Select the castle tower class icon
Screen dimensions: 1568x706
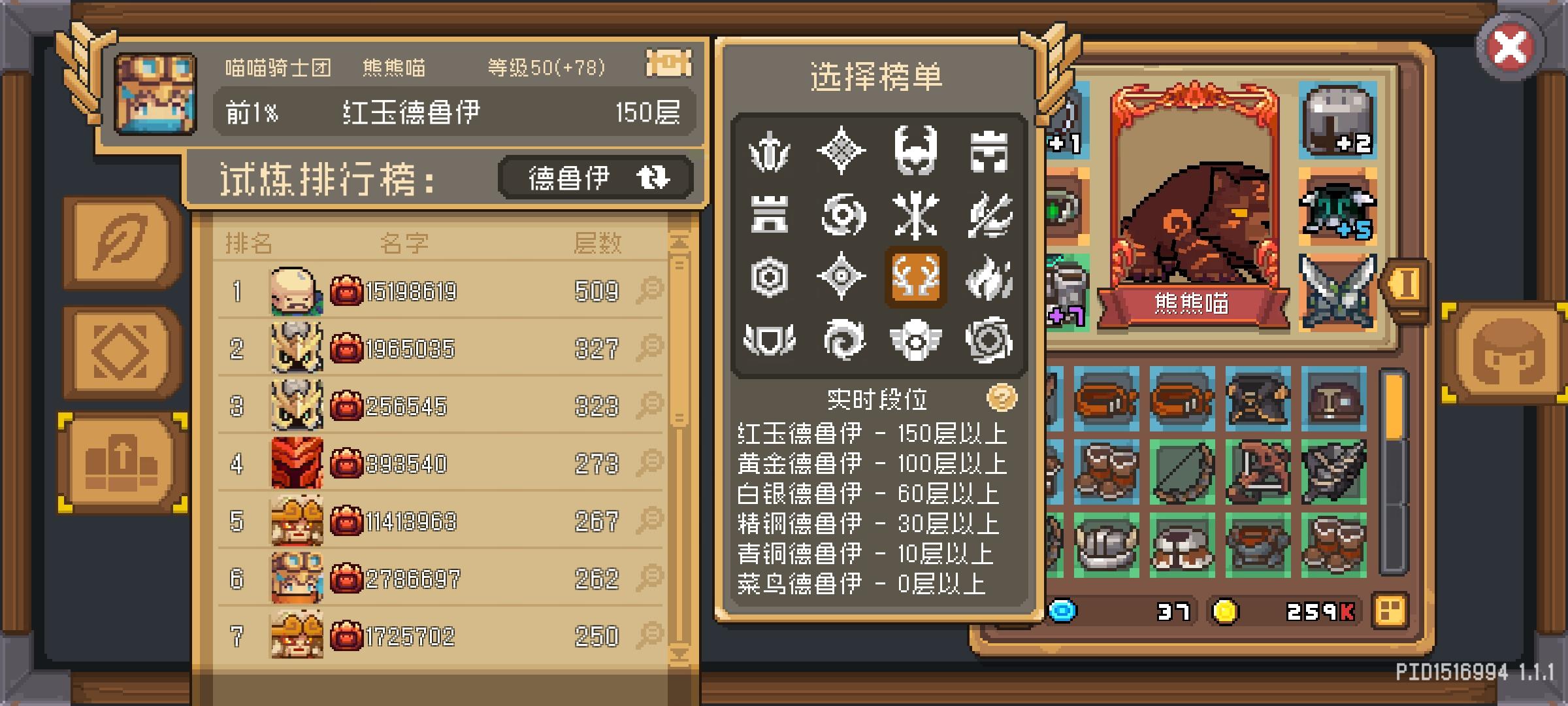tap(769, 214)
